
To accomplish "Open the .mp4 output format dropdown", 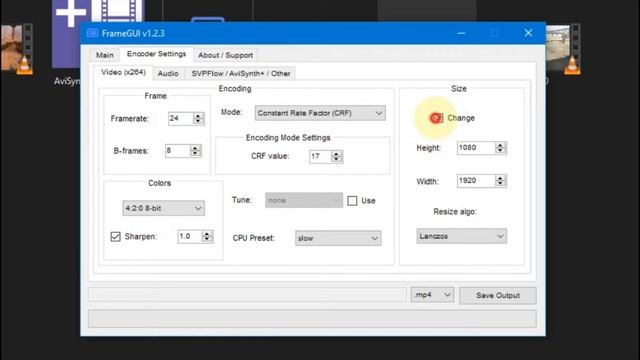I will 432,295.
